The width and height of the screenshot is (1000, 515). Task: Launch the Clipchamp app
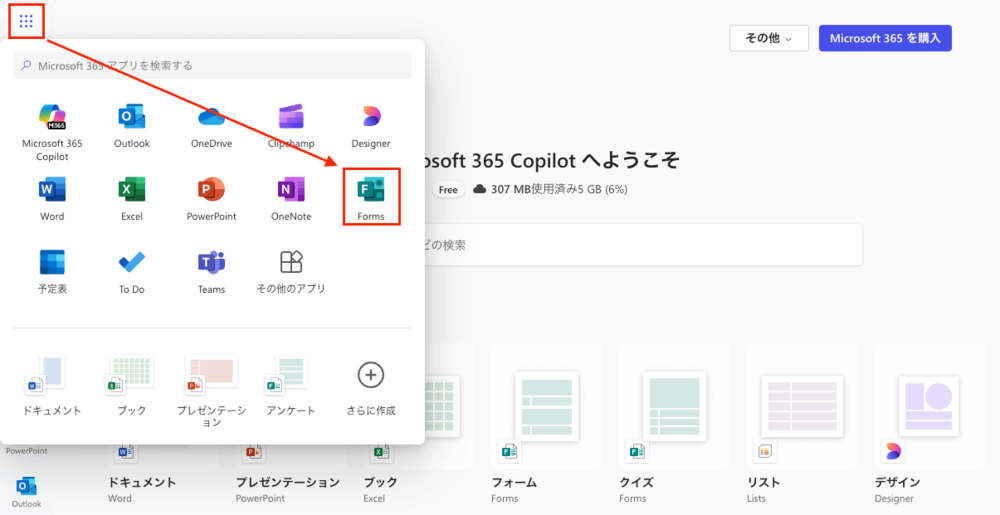point(291,125)
